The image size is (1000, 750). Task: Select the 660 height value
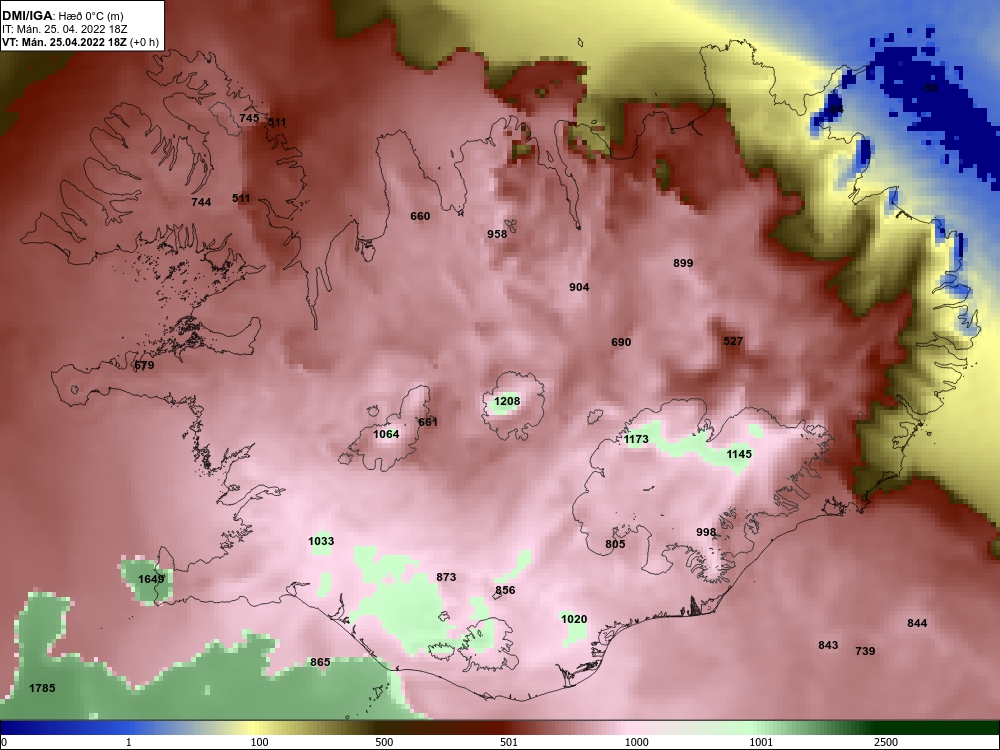point(420,216)
